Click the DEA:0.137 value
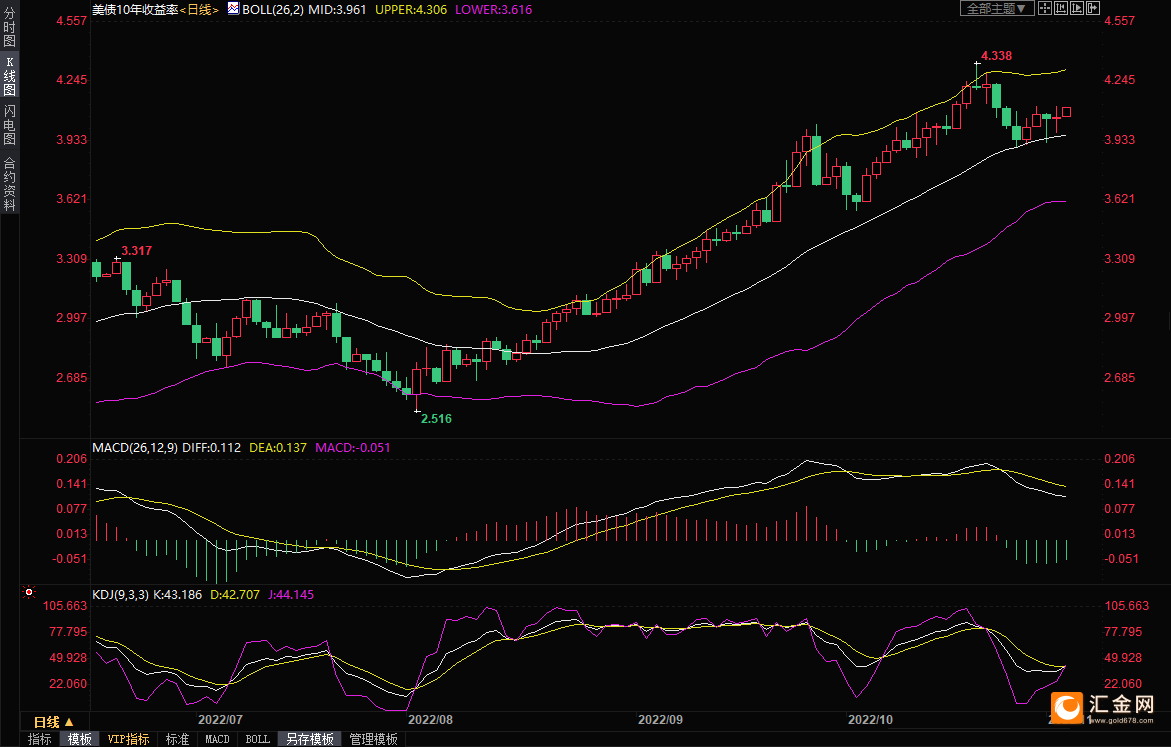1171x747 pixels. coord(278,447)
